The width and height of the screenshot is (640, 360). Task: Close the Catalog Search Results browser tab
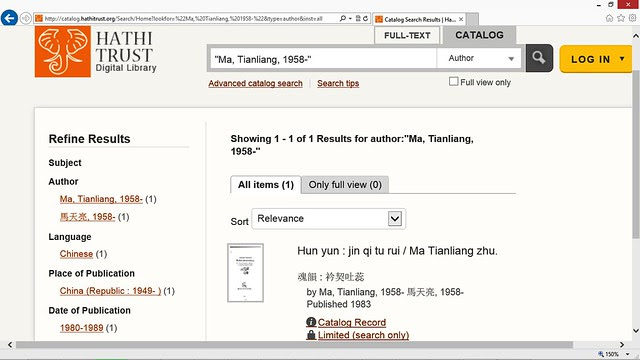pos(461,19)
